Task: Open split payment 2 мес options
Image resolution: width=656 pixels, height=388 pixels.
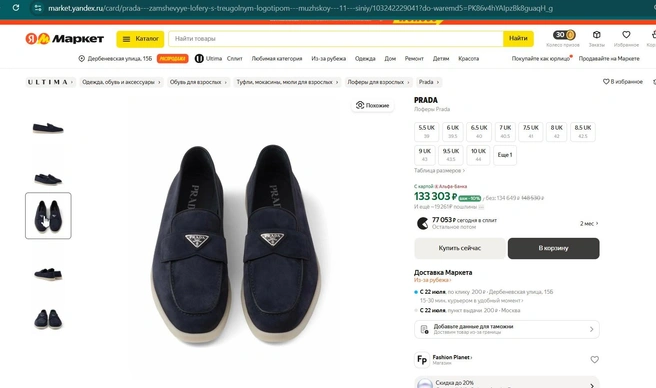Action: pyautogui.click(x=589, y=224)
